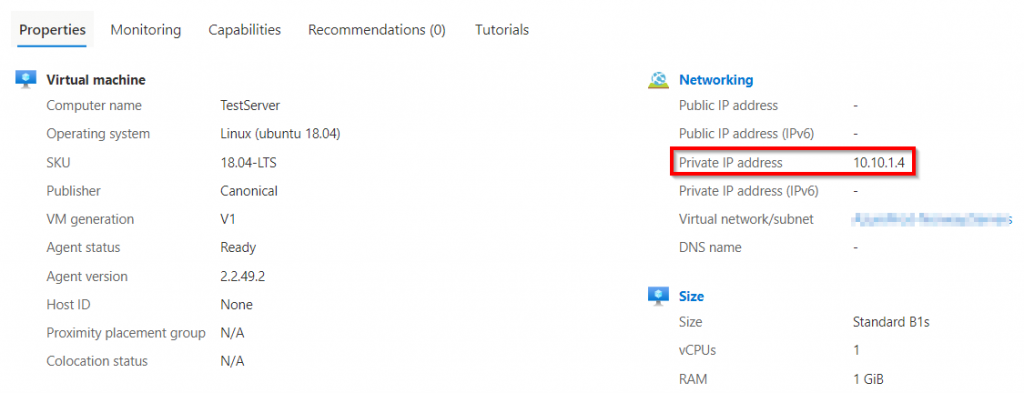The width and height of the screenshot is (1024, 393).
Task: Select the Recommendations (0) tab
Action: (377, 30)
